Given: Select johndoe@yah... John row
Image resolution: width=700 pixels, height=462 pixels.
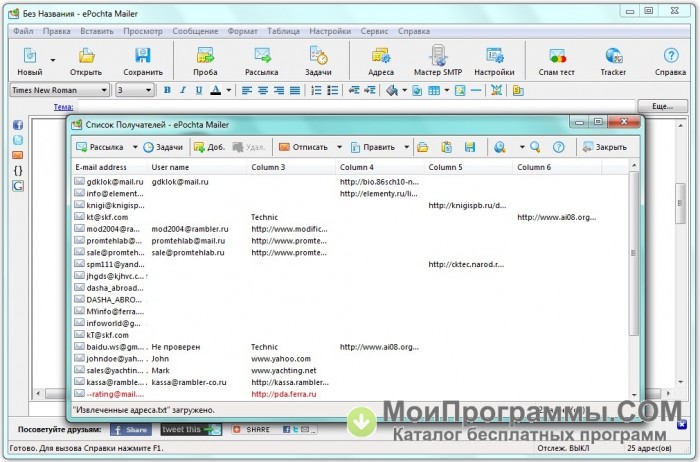Looking at the screenshot, I should (350, 358).
